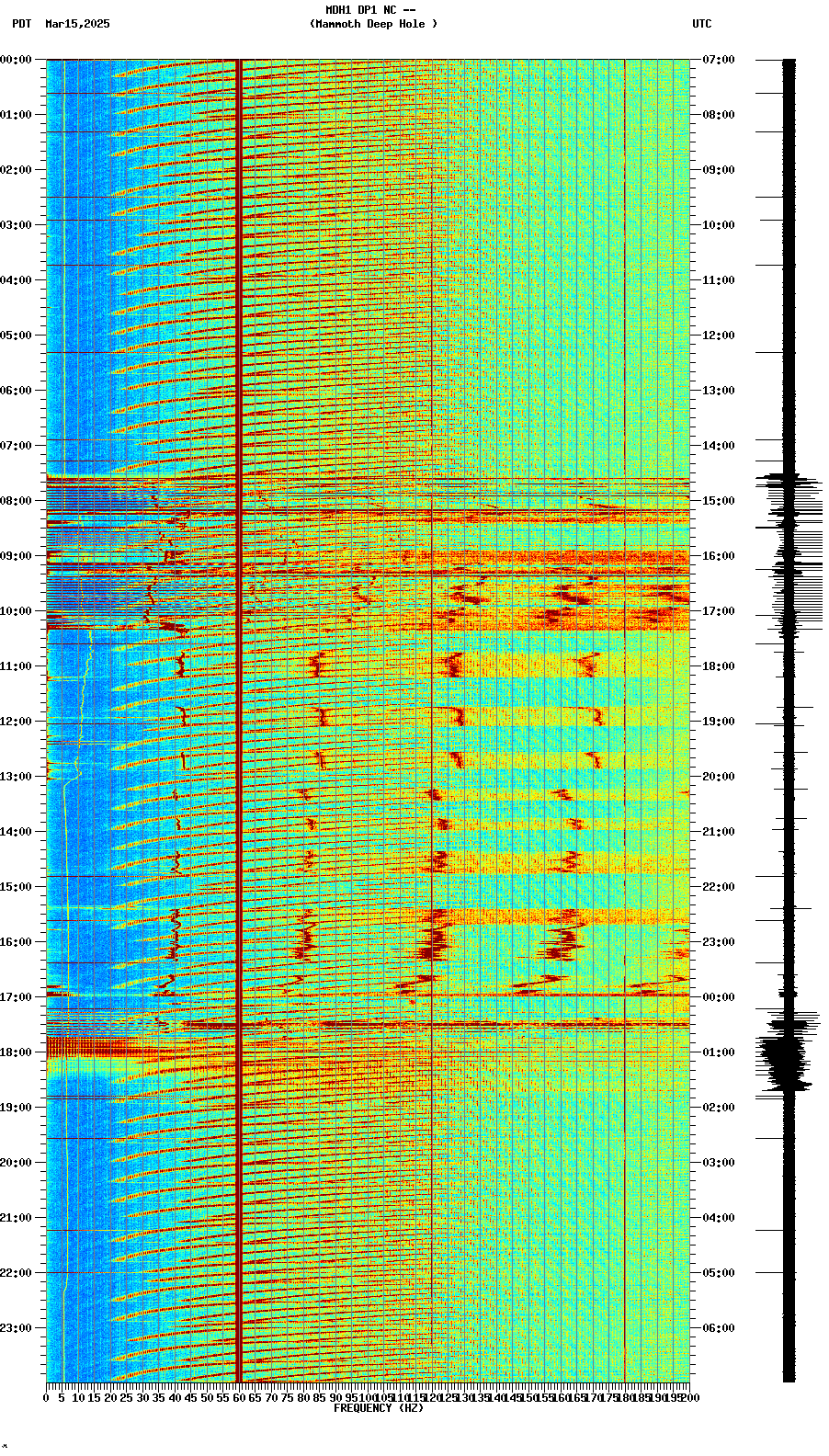Click the 18:00 UTC time label

719,666
